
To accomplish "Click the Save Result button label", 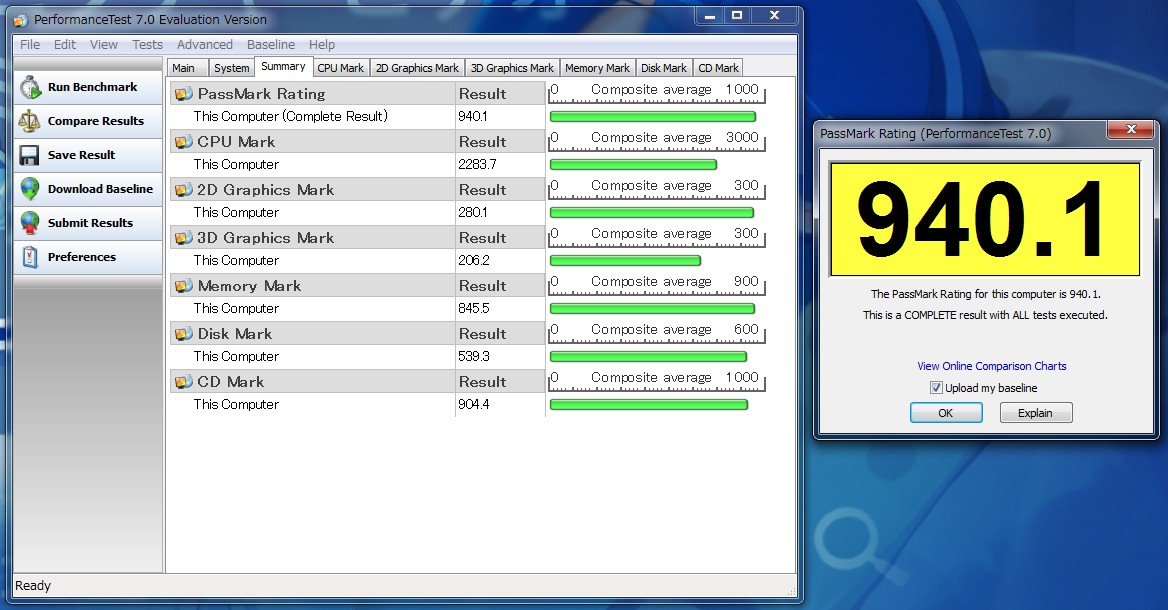I will pos(81,155).
